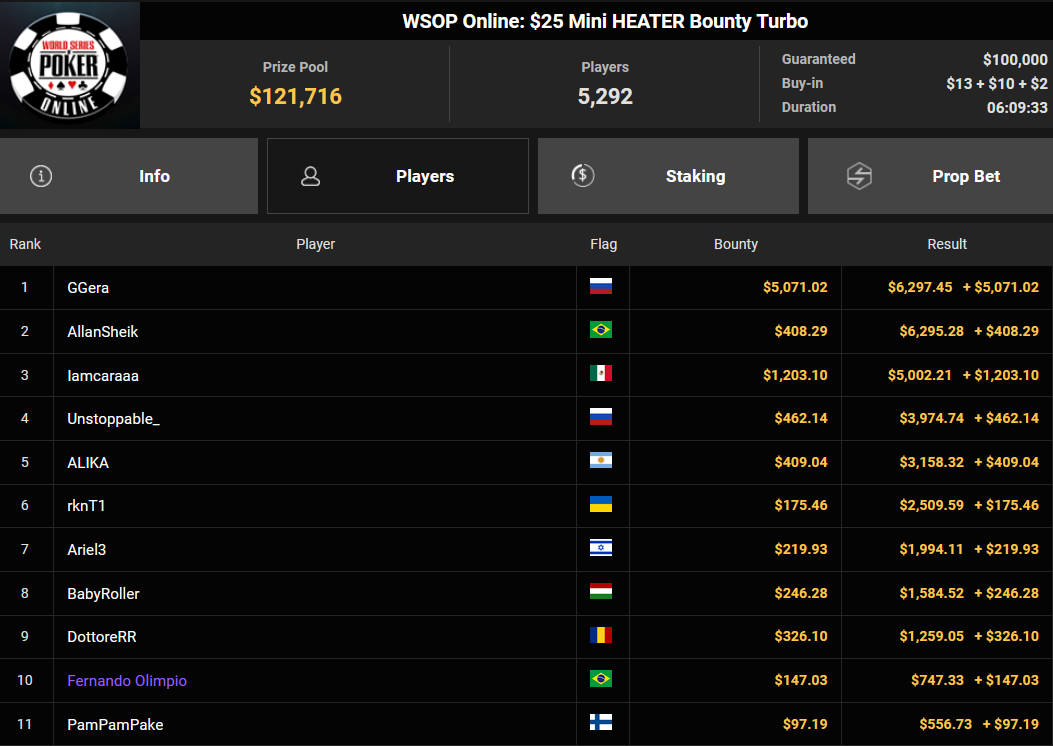1053x746 pixels.
Task: Select player name Unstoppable_
Action: (113, 419)
